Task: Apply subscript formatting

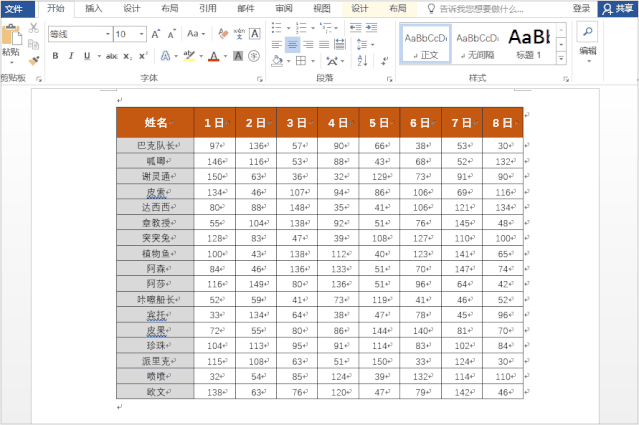Action: pos(128,56)
